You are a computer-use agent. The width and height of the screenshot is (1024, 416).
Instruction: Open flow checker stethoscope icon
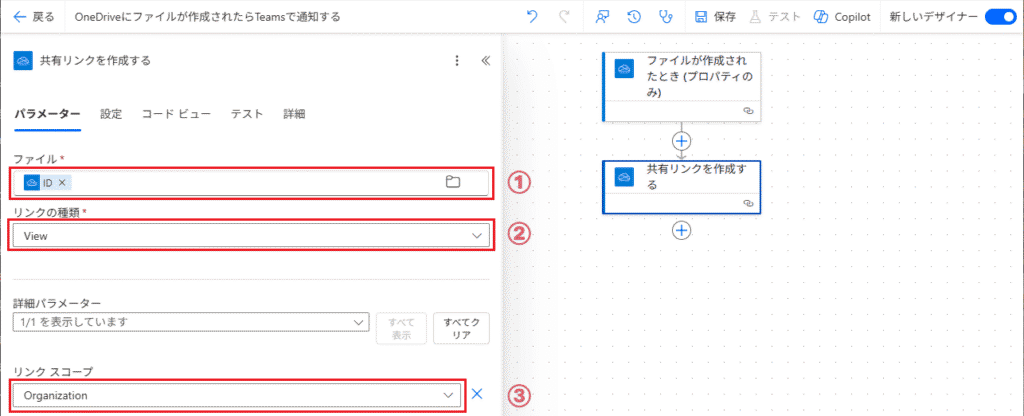(x=665, y=17)
